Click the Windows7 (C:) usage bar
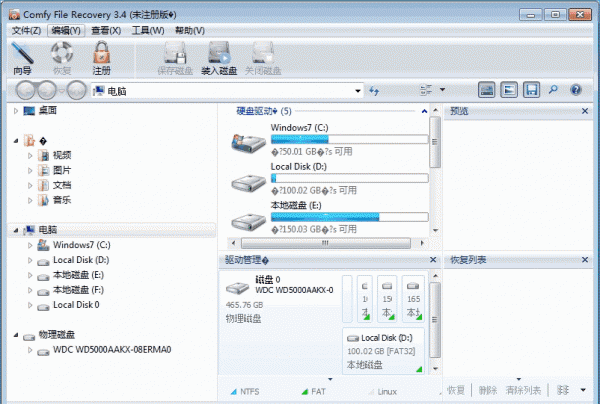 (x=349, y=139)
